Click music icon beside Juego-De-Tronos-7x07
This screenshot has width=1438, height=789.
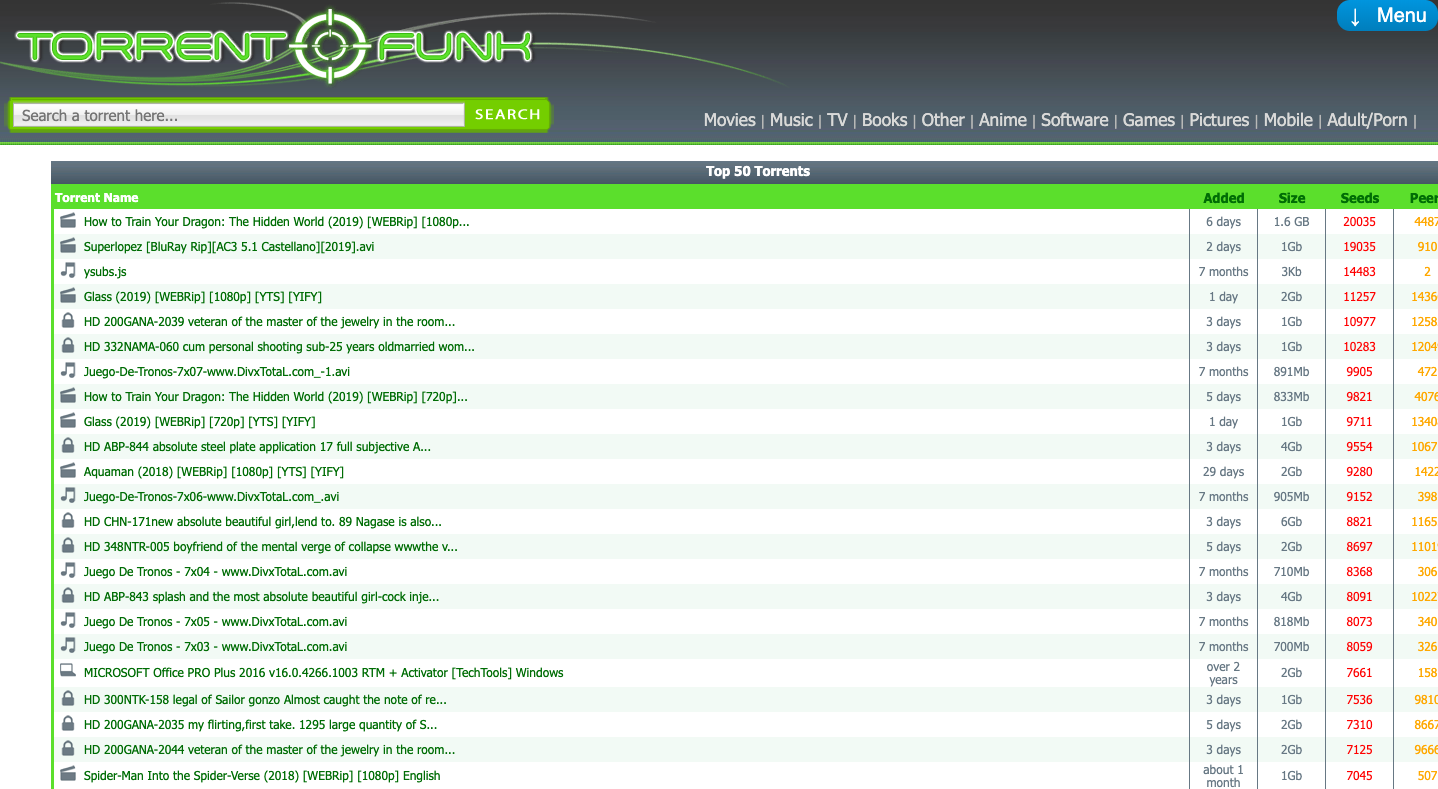coord(68,371)
